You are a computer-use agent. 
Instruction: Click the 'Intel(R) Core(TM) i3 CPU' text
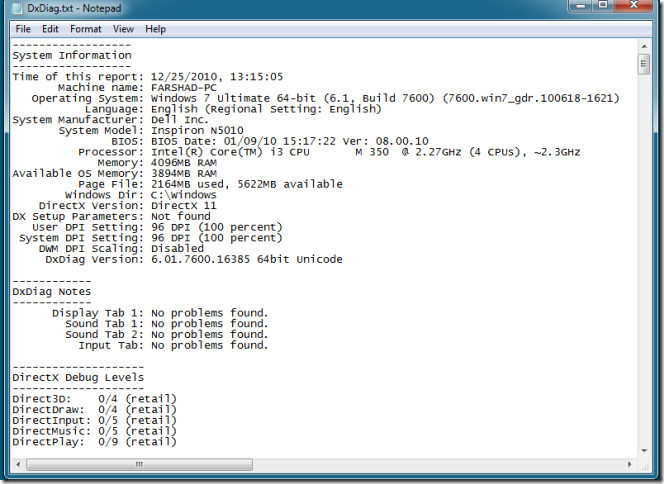coord(230,152)
